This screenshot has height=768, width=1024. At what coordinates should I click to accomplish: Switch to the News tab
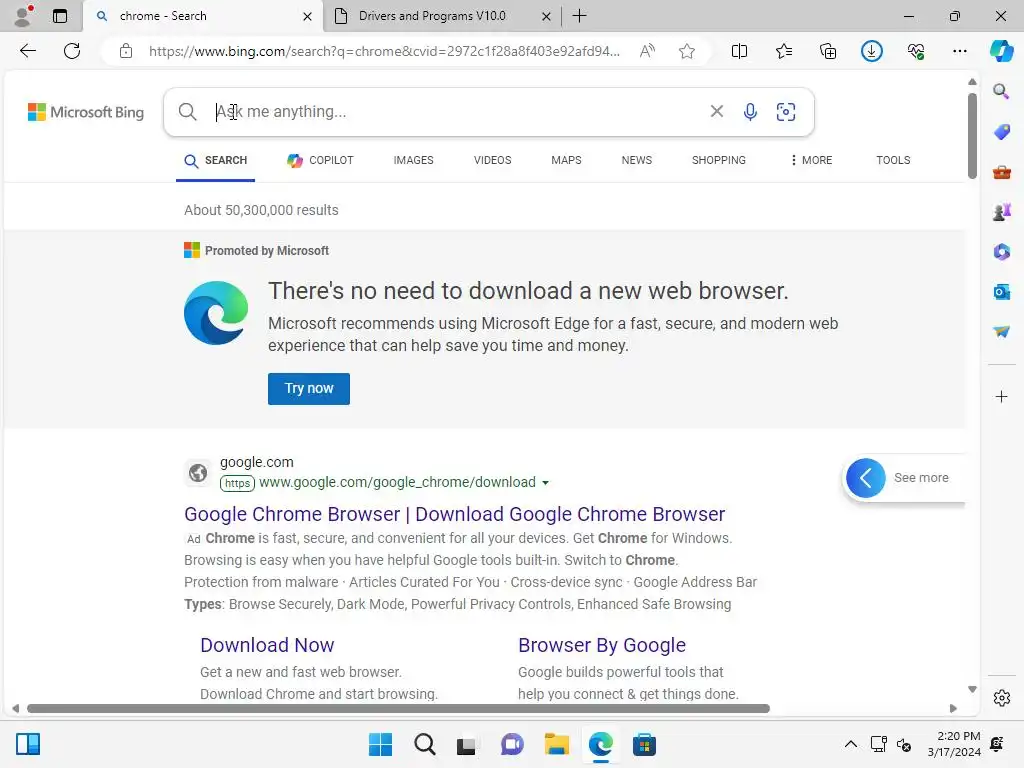point(637,160)
